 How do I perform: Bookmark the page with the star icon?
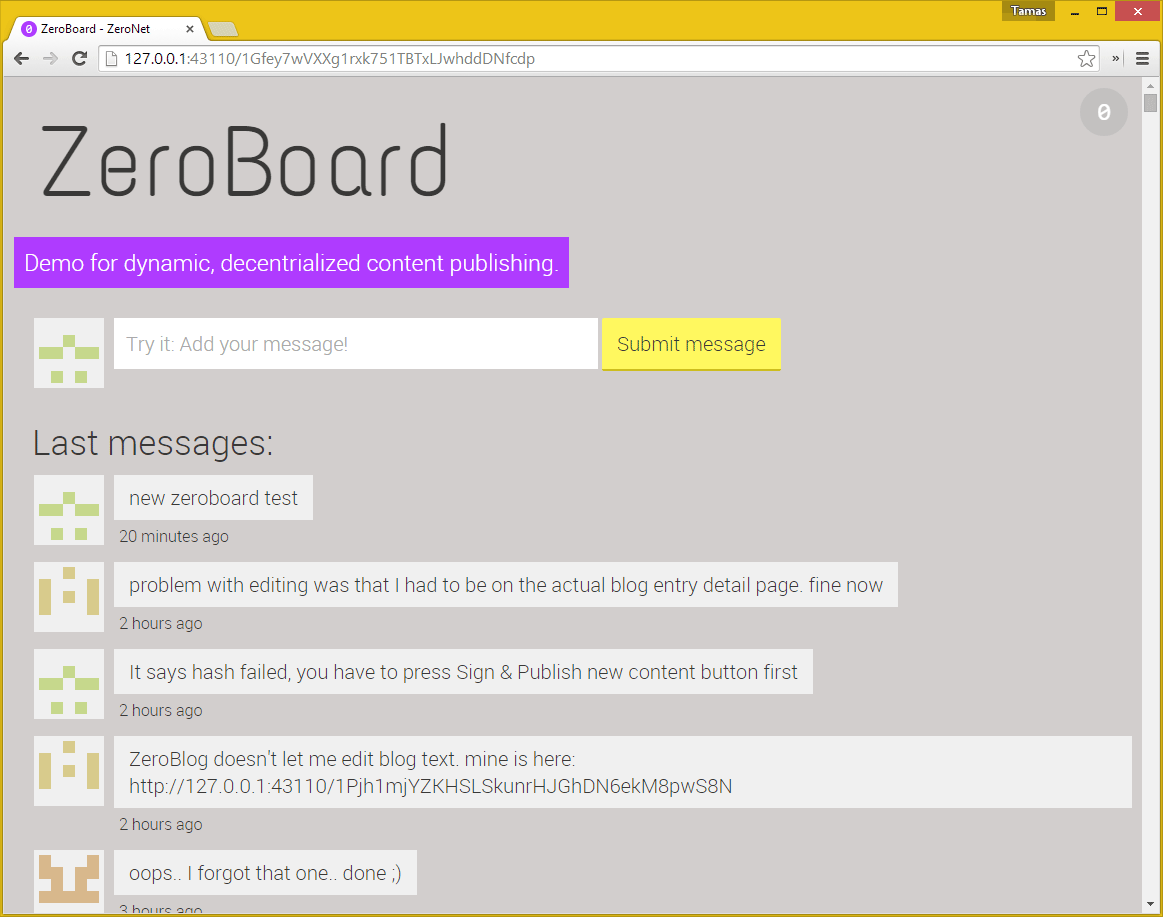click(x=1087, y=59)
